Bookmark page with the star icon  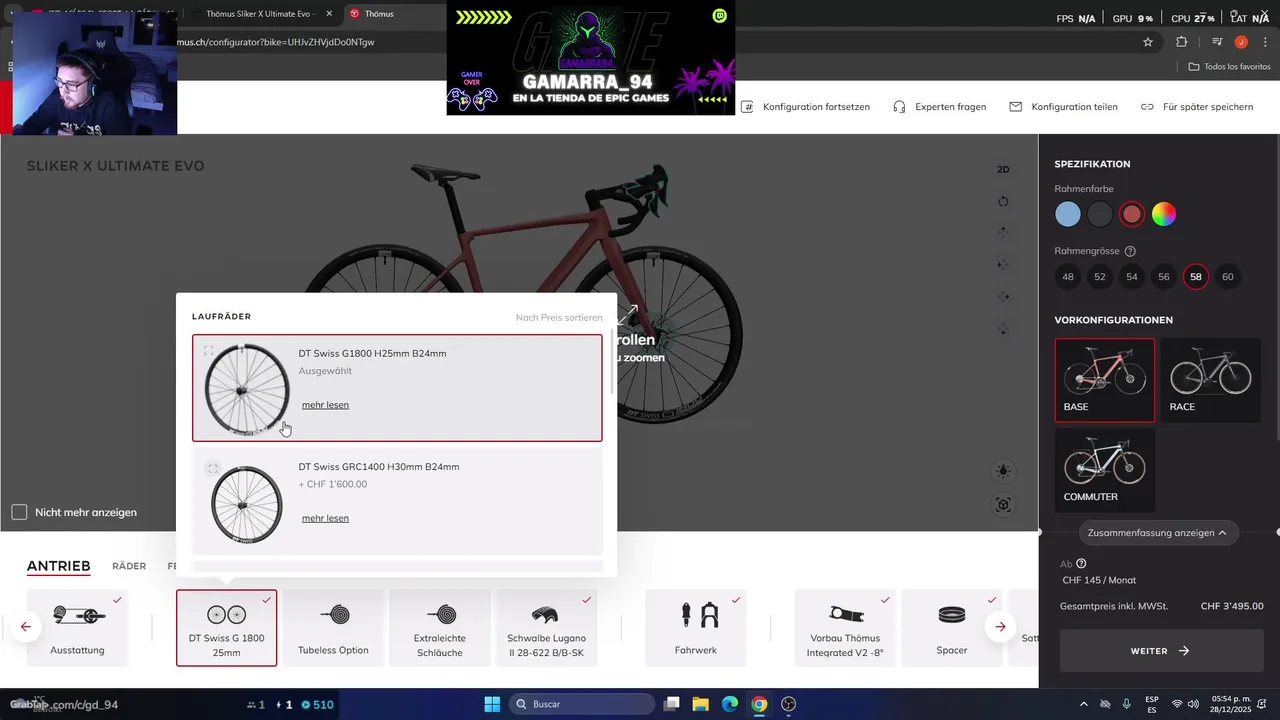pos(1148,42)
